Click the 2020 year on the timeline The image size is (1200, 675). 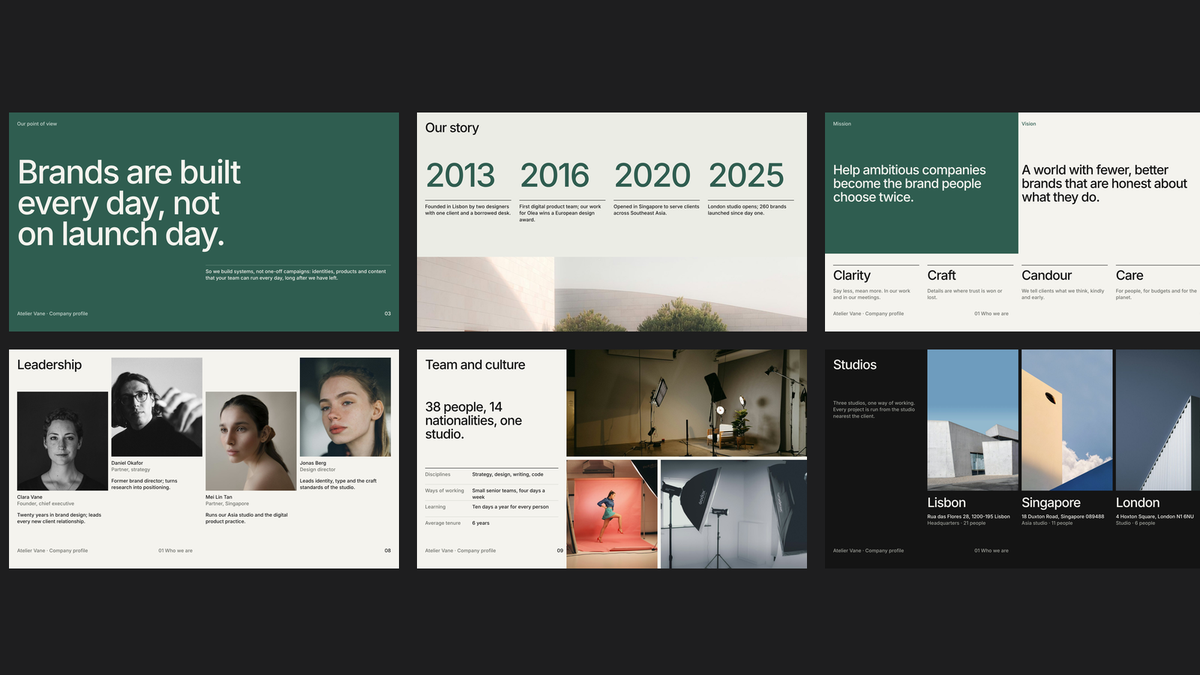[652, 176]
